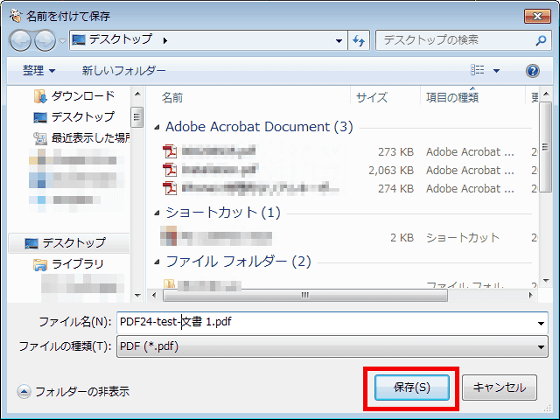This screenshot has height=420, width=560.
Task: Click the horizontal scroll right arrow
Action: pos(530,295)
